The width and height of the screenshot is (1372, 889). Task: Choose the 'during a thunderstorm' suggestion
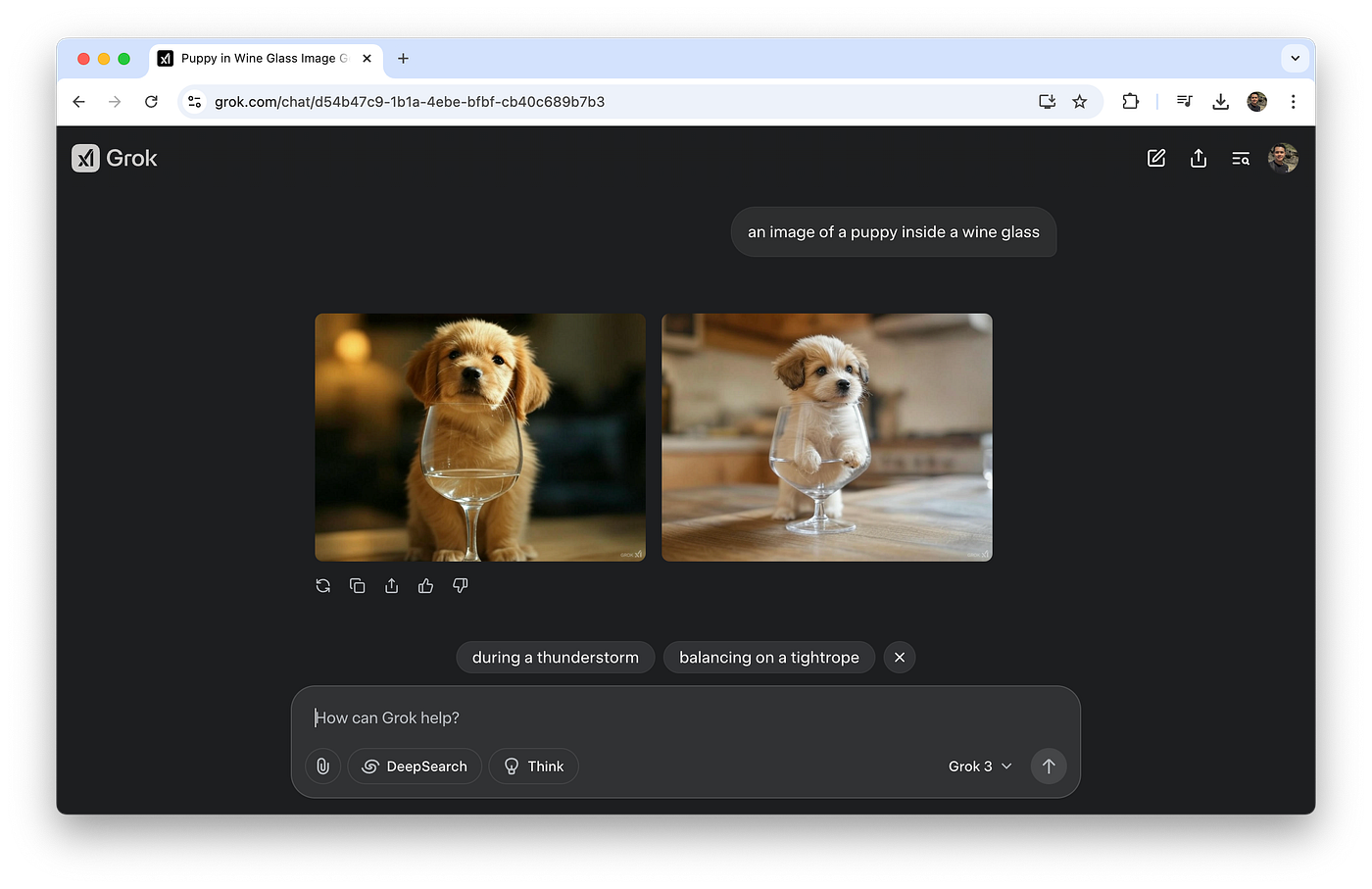[x=555, y=657]
